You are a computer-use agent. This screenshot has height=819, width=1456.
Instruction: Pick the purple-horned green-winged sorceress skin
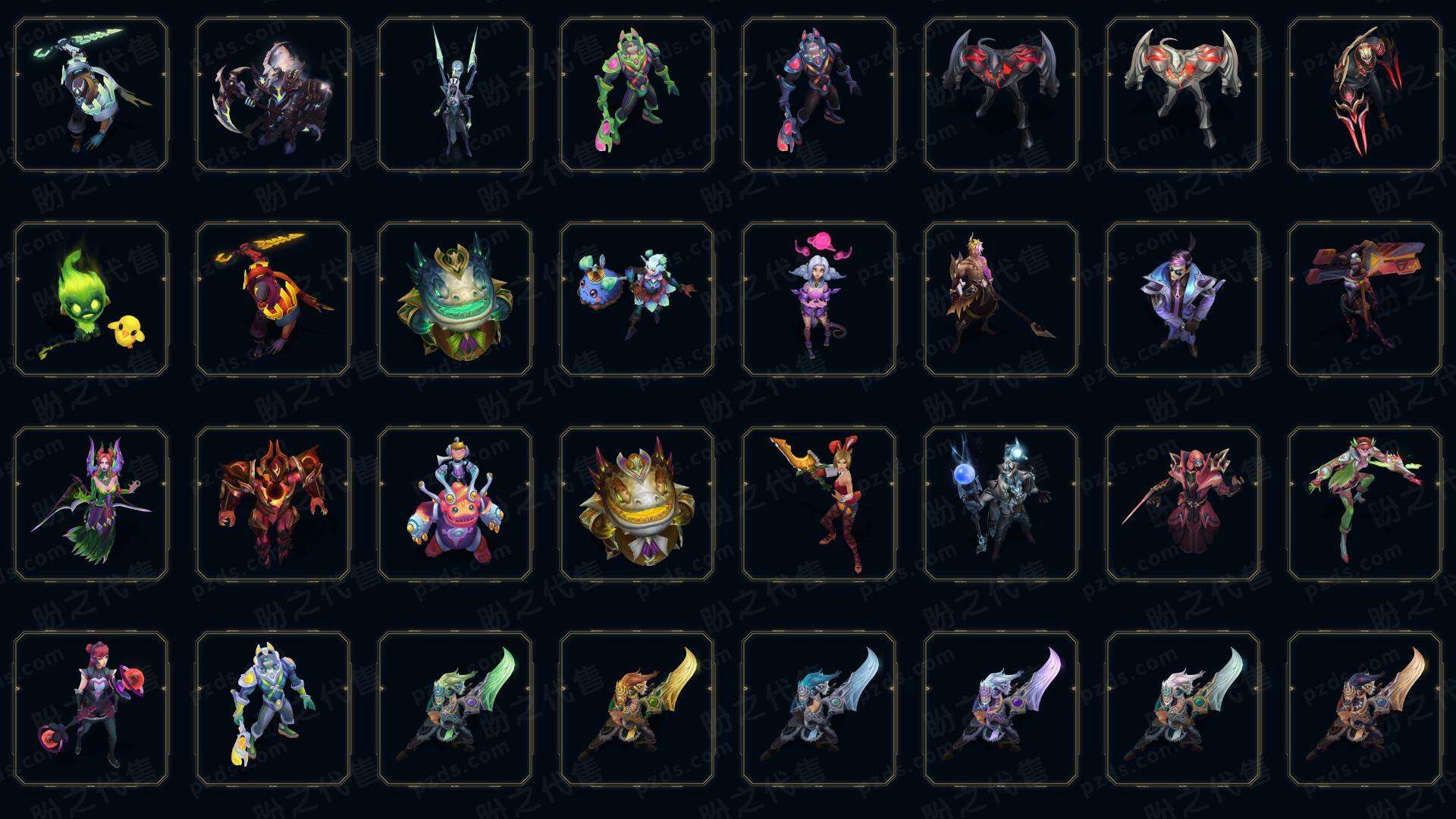pos(91,504)
